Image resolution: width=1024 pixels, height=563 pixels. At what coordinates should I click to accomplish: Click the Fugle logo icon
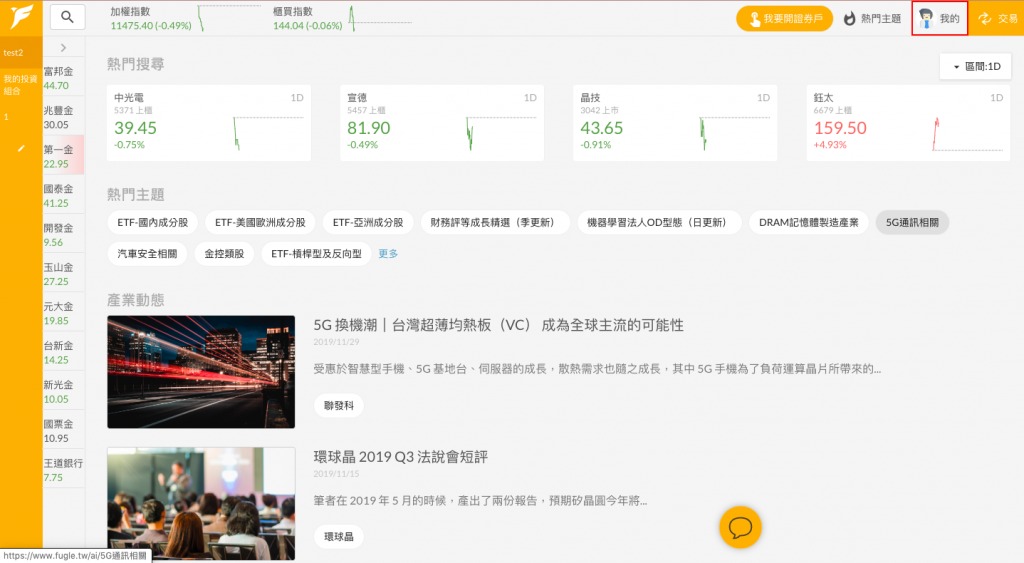[x=22, y=18]
